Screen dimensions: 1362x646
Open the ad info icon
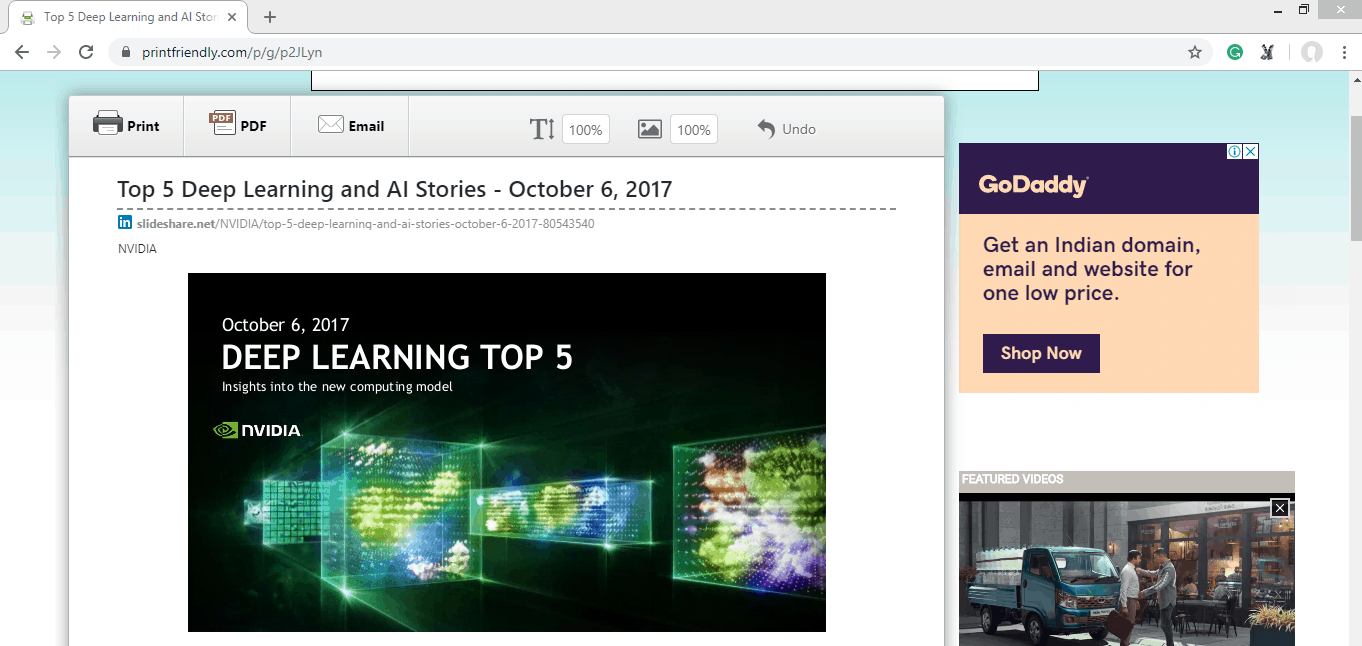[x=1235, y=152]
